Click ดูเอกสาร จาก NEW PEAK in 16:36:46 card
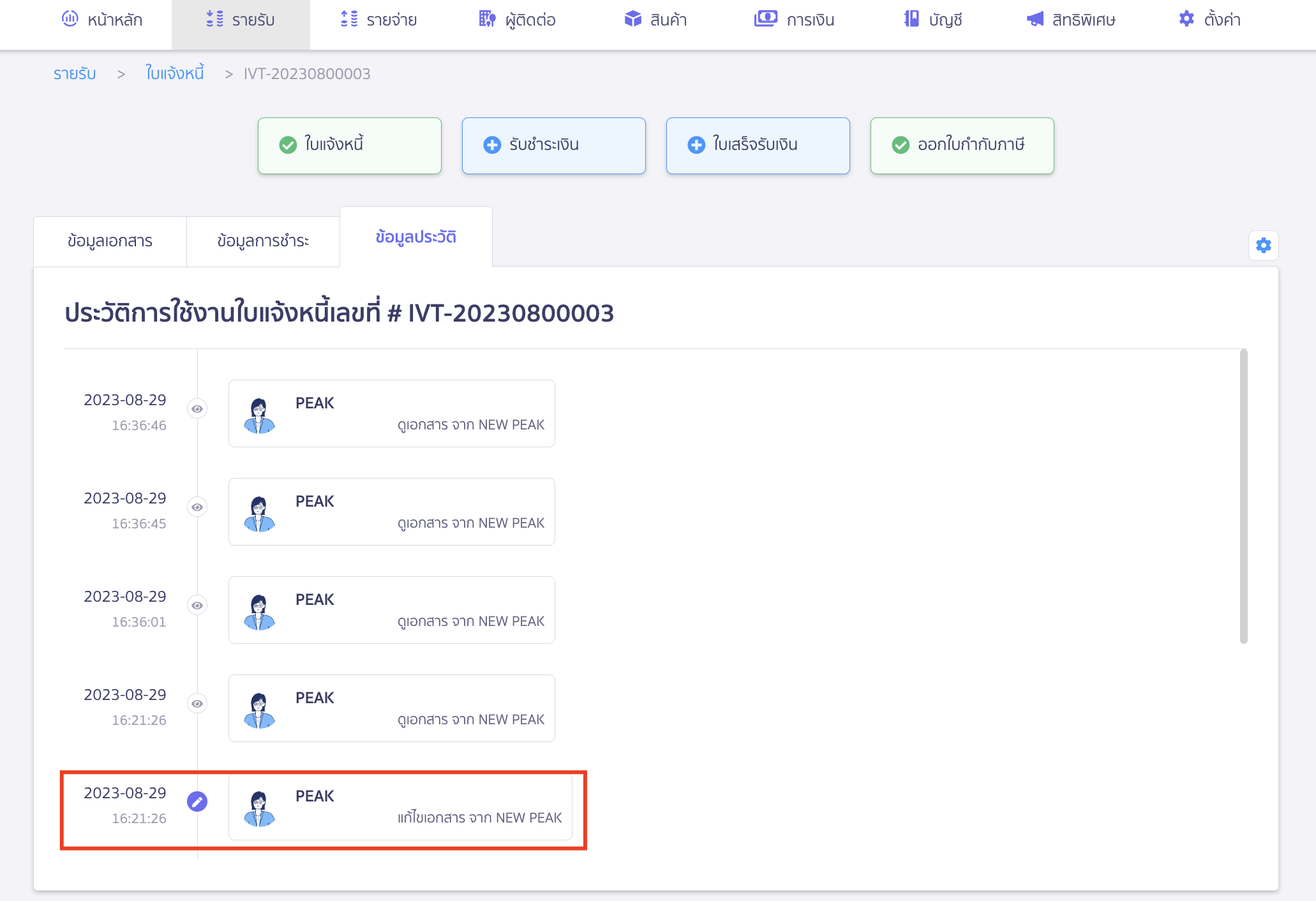Viewport: 1316px width, 901px height. pos(471,425)
